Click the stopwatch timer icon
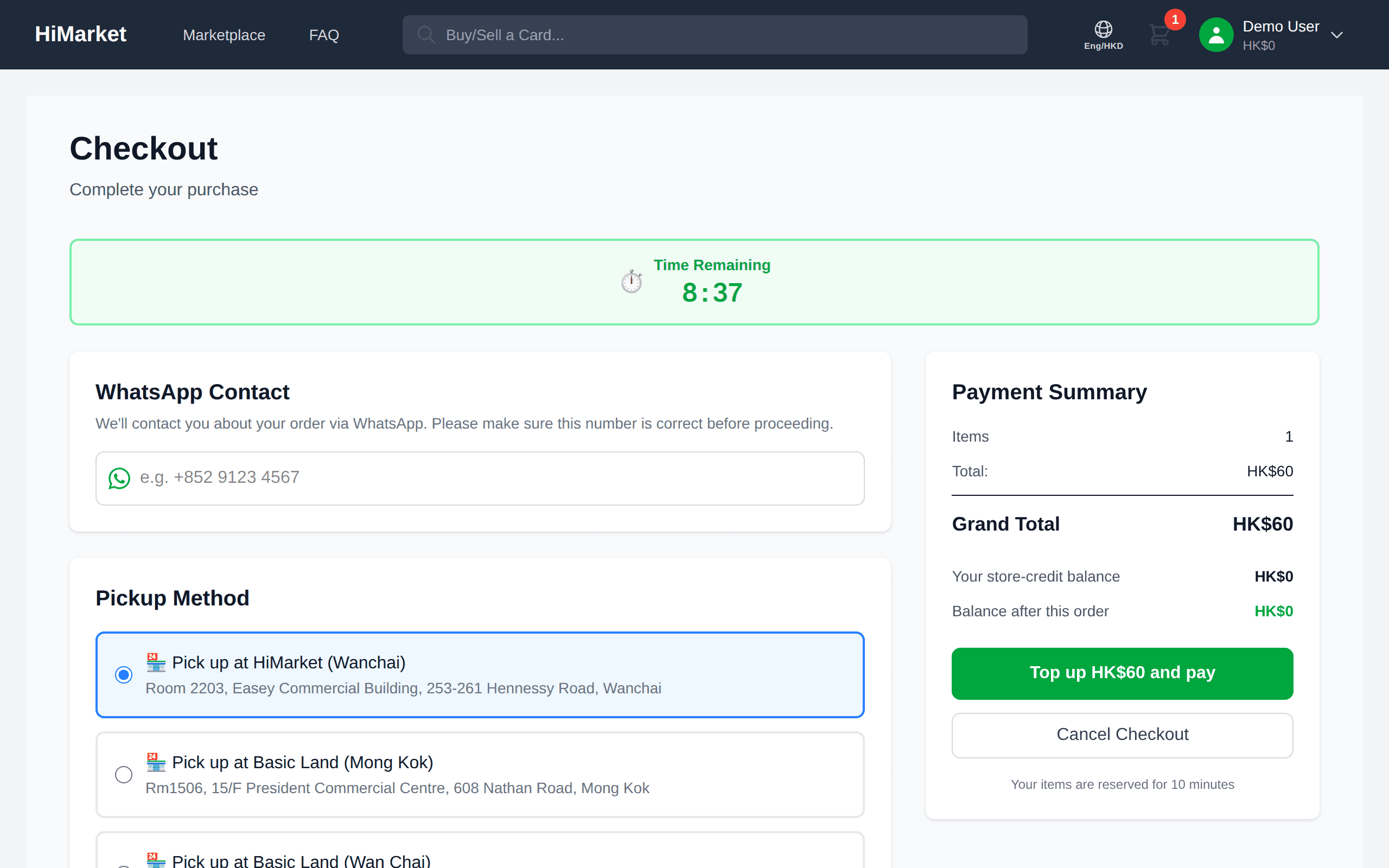 632,282
